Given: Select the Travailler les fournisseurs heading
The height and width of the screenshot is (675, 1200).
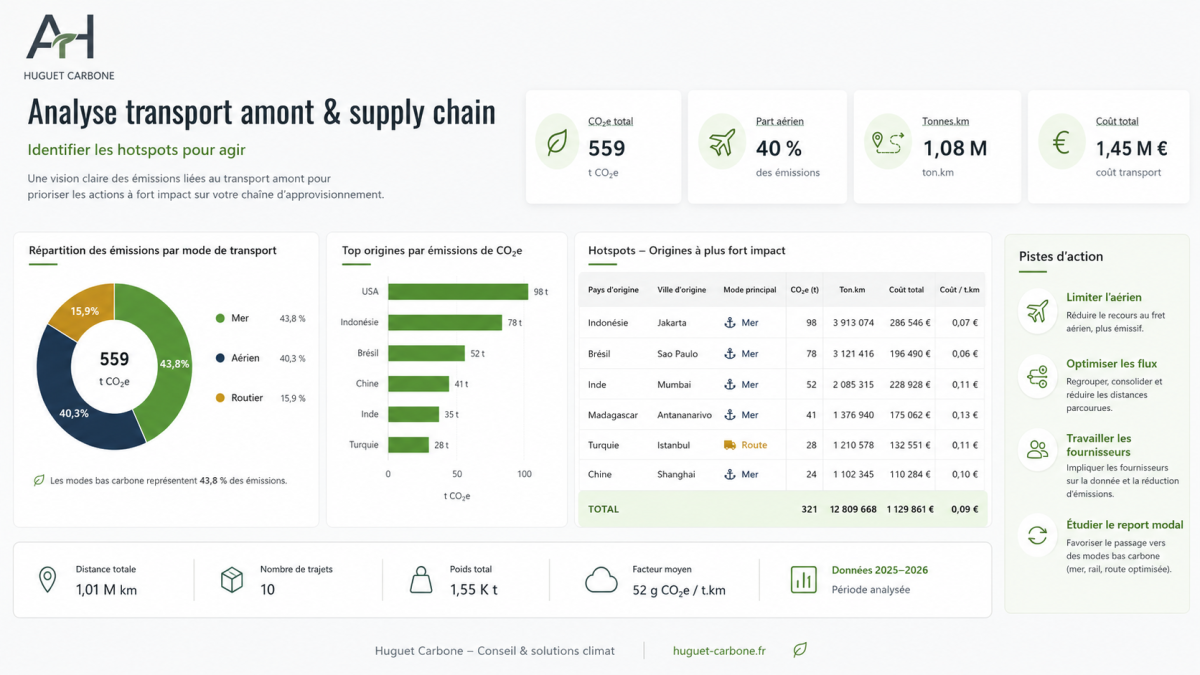Looking at the screenshot, I should click(1099, 445).
